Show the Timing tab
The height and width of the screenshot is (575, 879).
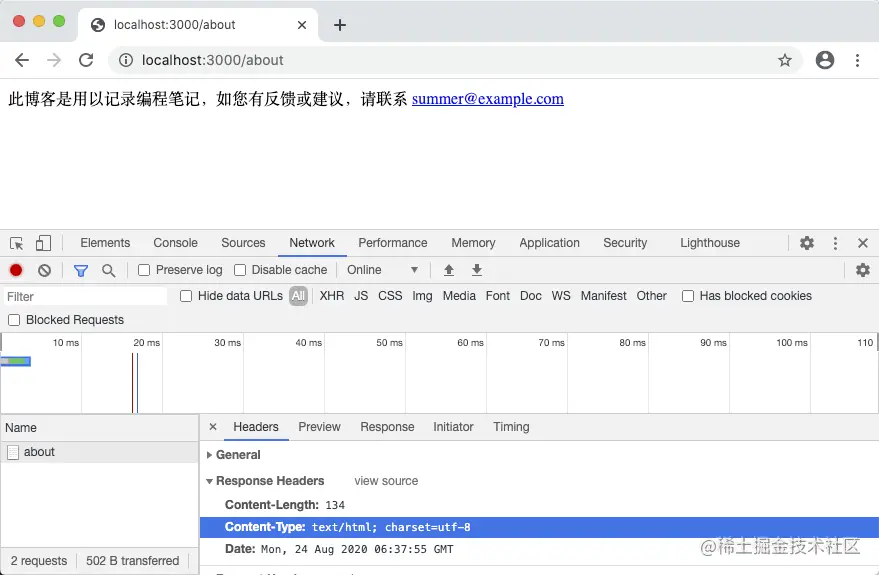(x=511, y=426)
